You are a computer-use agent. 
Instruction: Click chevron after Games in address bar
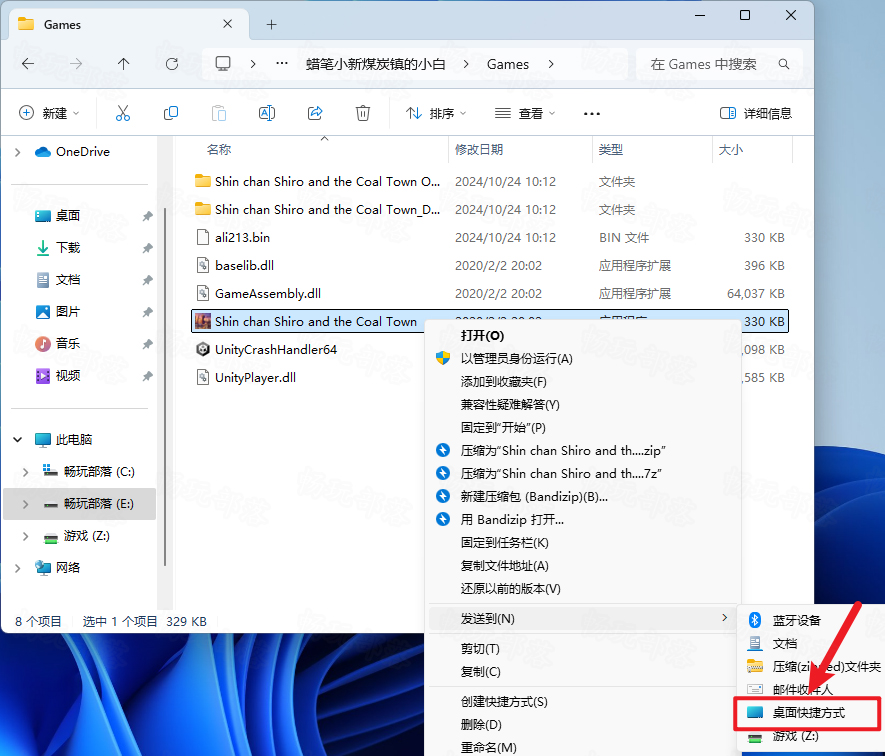[x=551, y=64]
